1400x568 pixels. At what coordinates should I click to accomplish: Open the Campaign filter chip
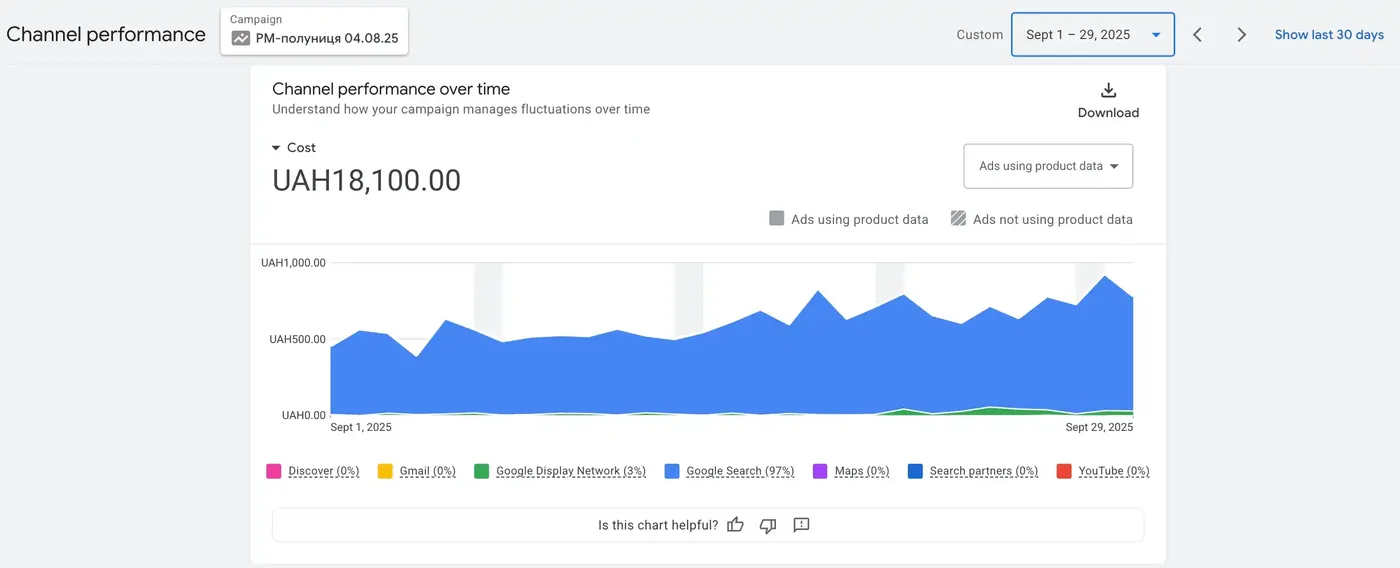[x=314, y=31]
